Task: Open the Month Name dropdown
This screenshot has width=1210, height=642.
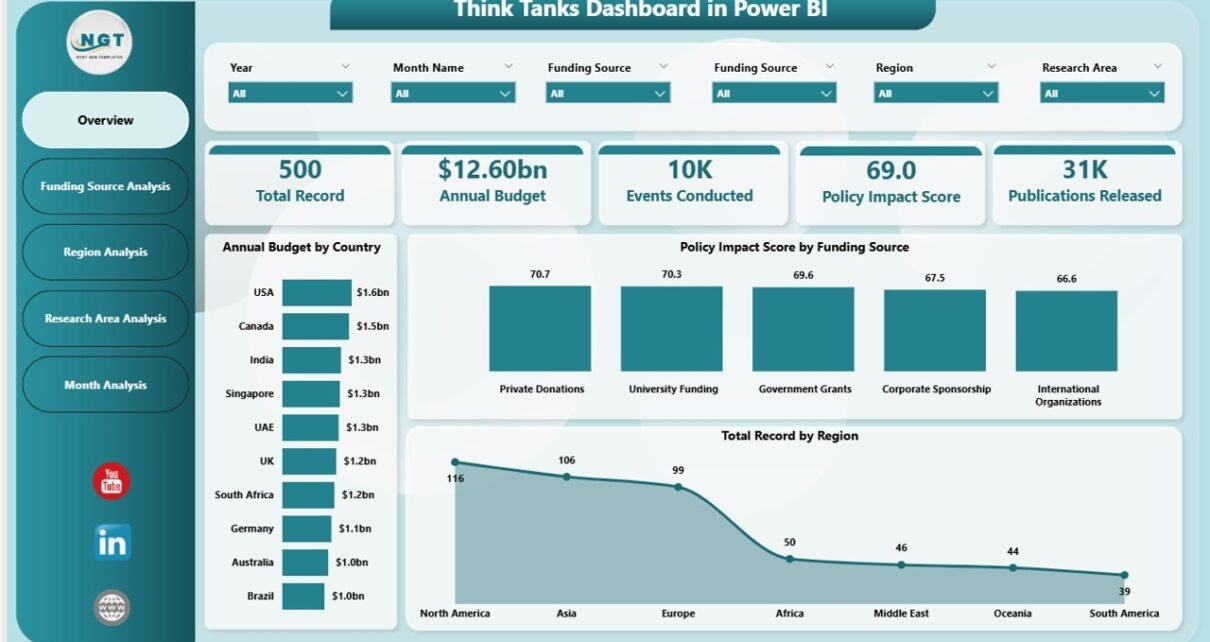Action: pyautogui.click(x=453, y=93)
